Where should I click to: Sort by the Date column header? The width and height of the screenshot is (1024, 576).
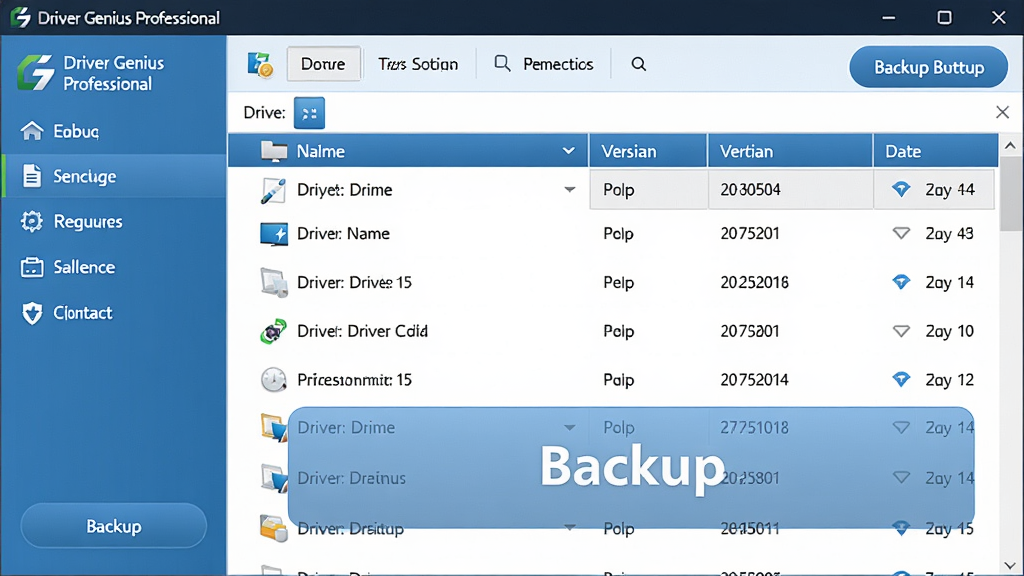pyautogui.click(x=936, y=151)
